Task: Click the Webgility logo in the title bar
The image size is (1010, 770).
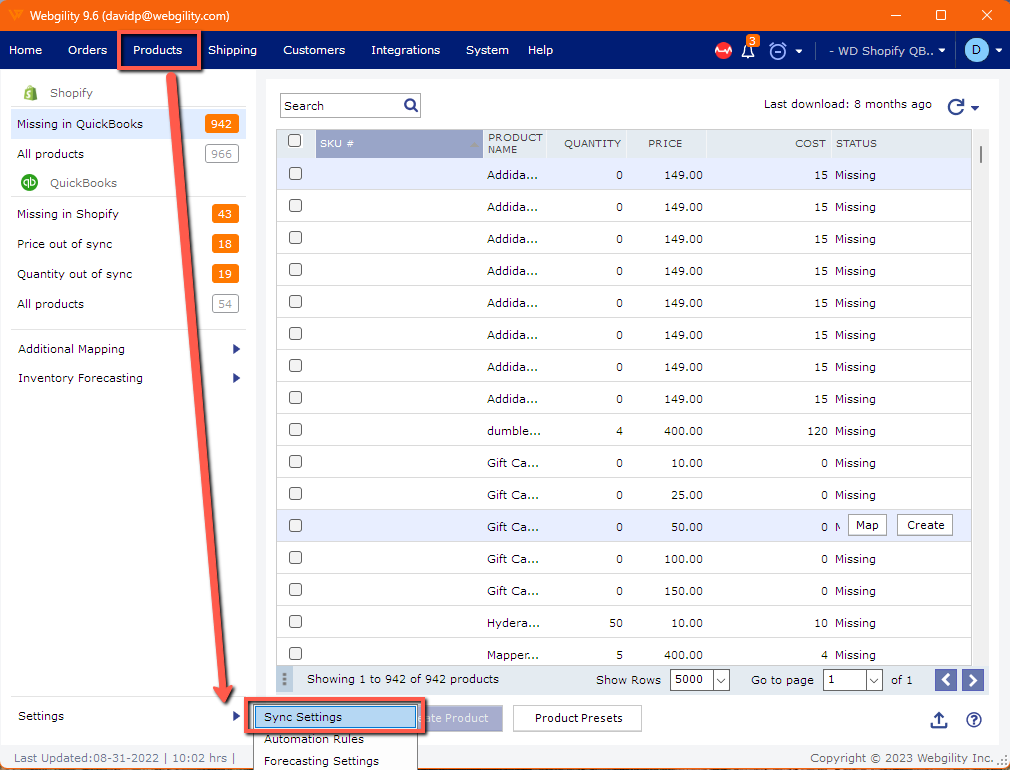Action: click(x=16, y=15)
